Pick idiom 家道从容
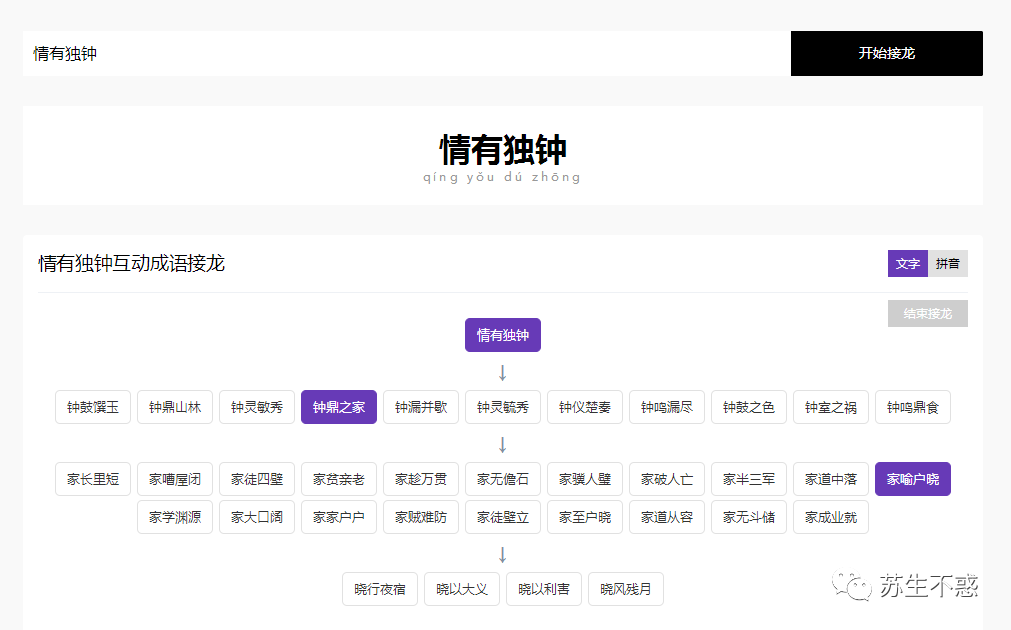Screen dimensions: 1011x630 (667, 517)
